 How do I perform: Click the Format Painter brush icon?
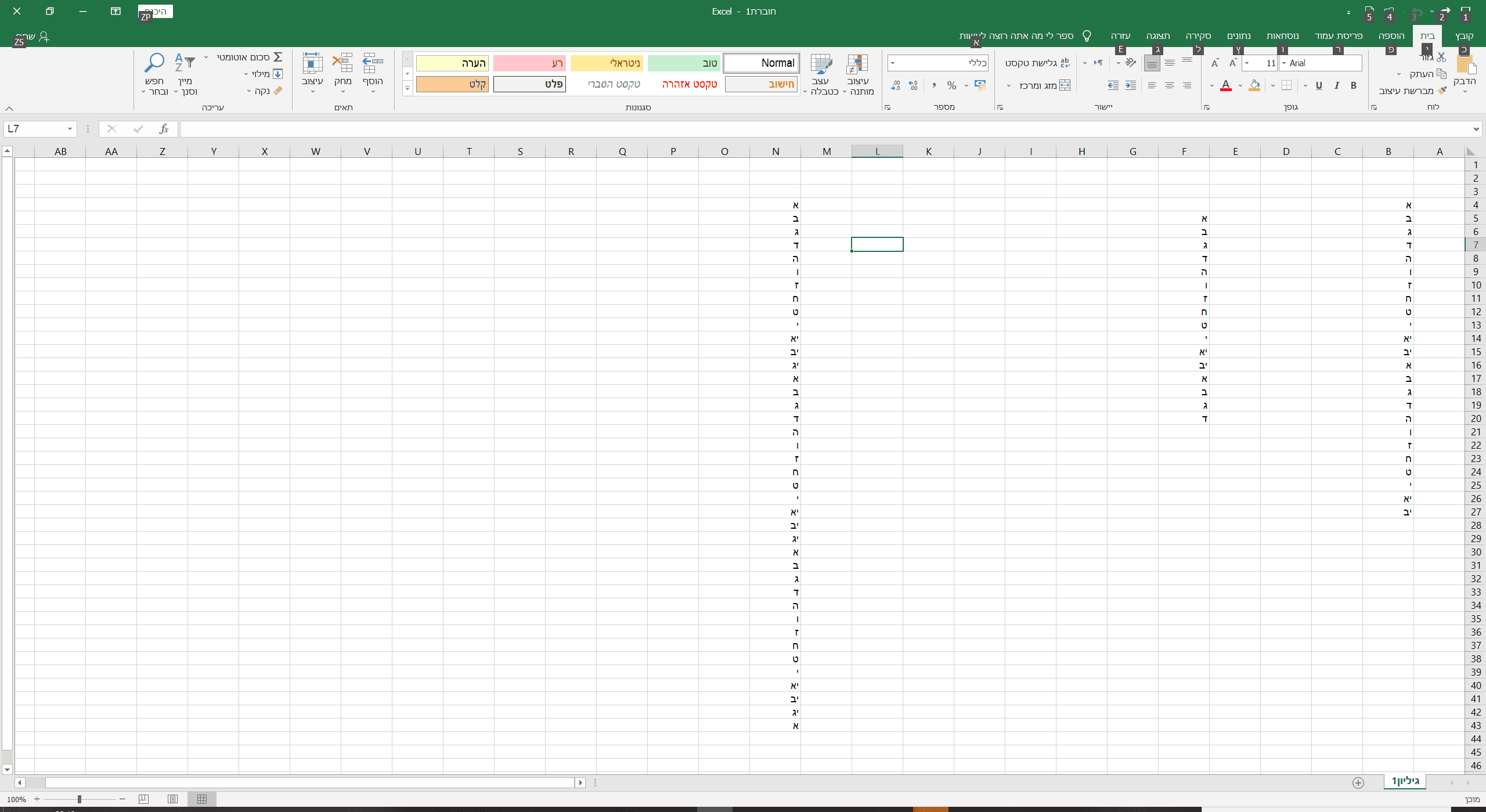(x=1443, y=91)
